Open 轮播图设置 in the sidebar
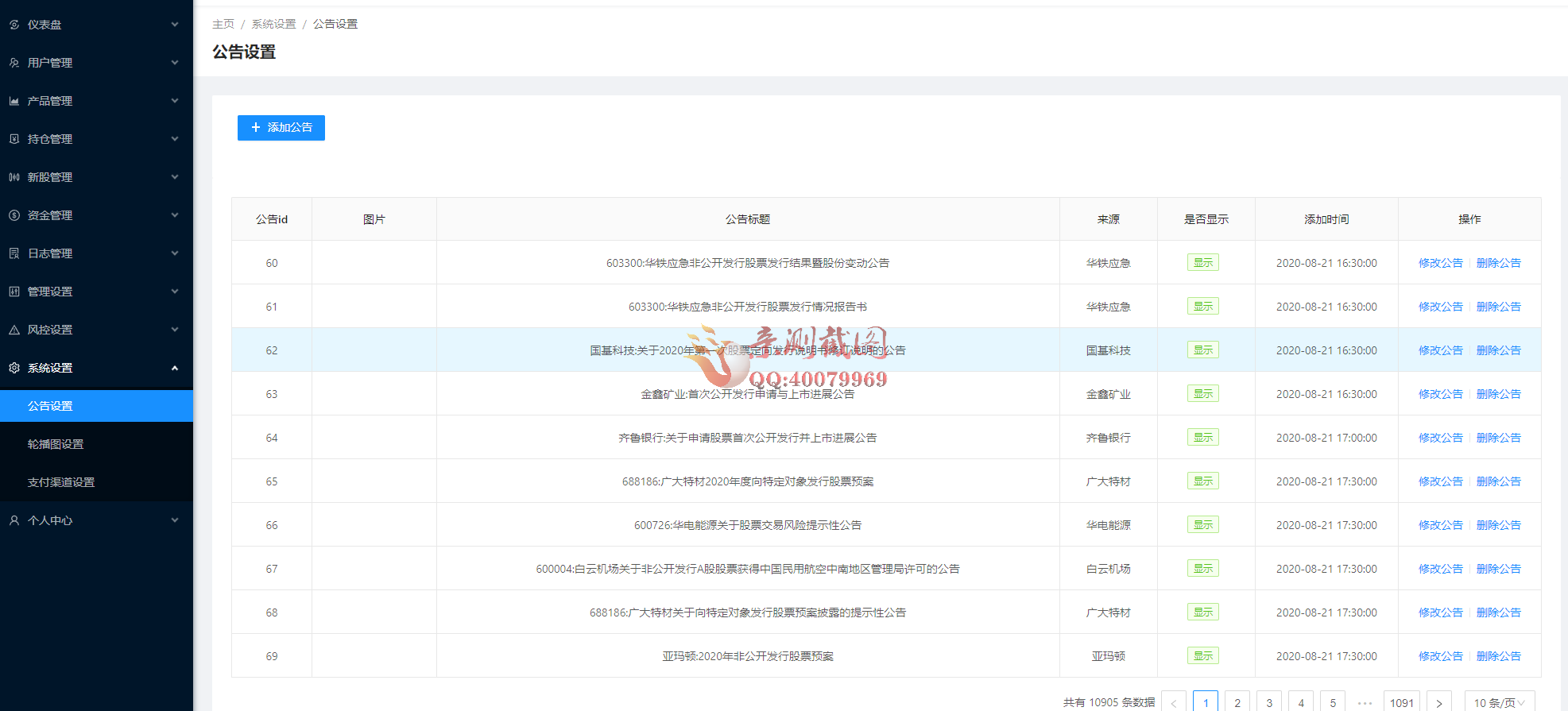Image resolution: width=1568 pixels, height=711 pixels. click(x=56, y=444)
